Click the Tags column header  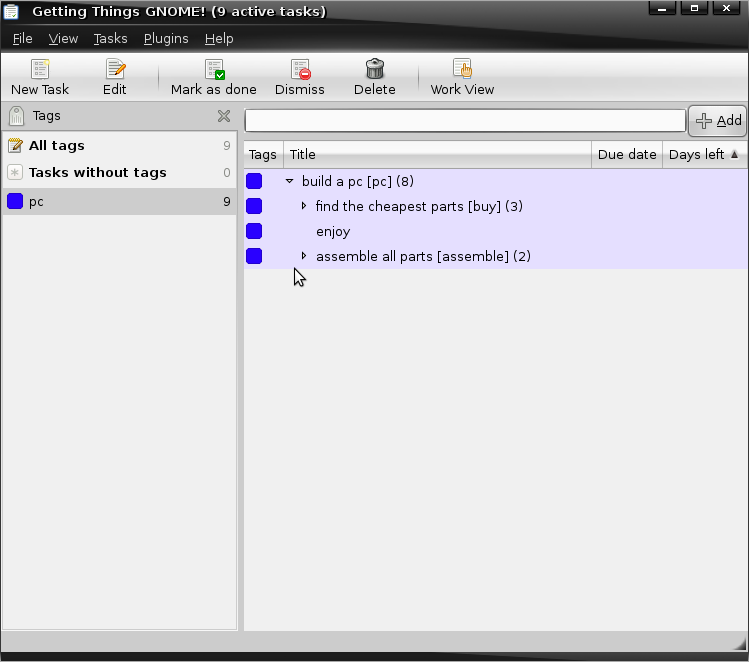click(263, 154)
